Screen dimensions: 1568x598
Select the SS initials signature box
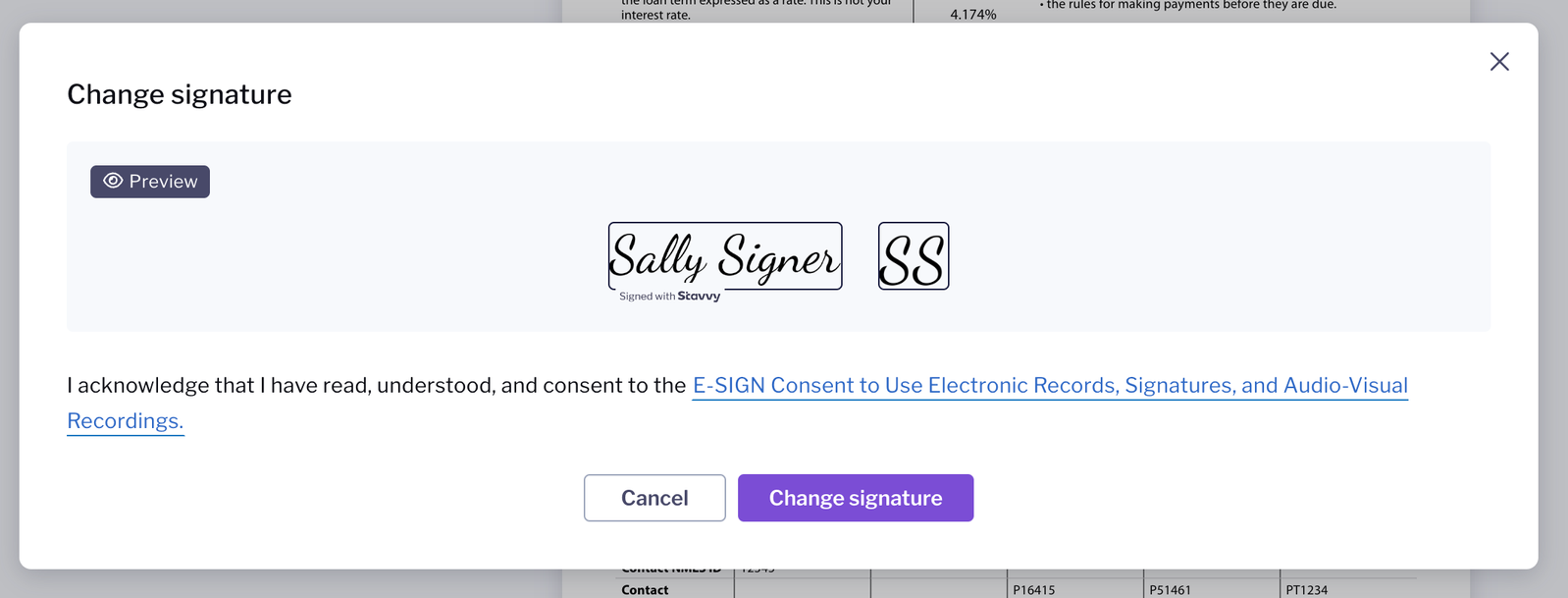pyautogui.click(x=914, y=256)
